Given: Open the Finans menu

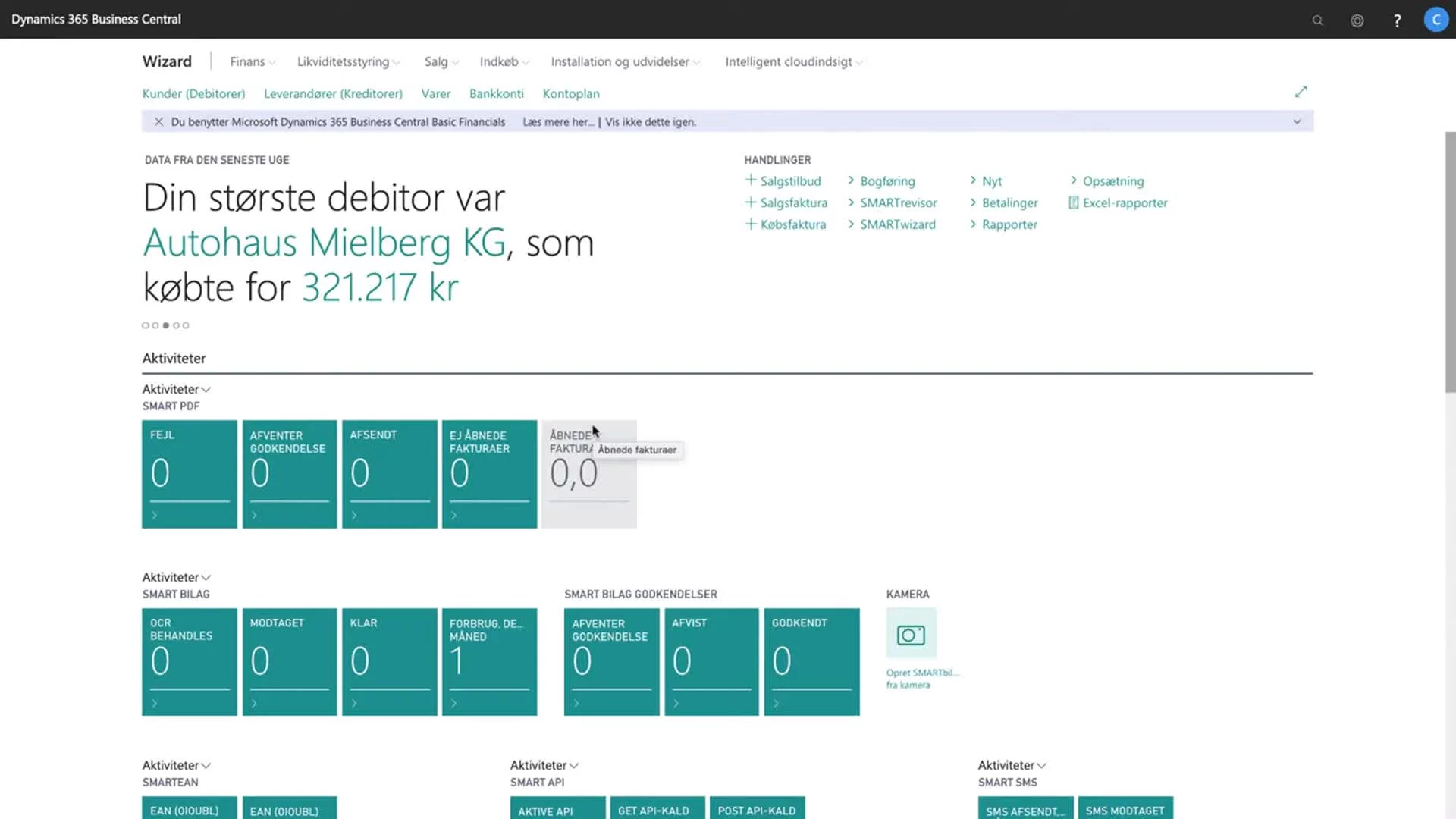Looking at the screenshot, I should pyautogui.click(x=253, y=61).
